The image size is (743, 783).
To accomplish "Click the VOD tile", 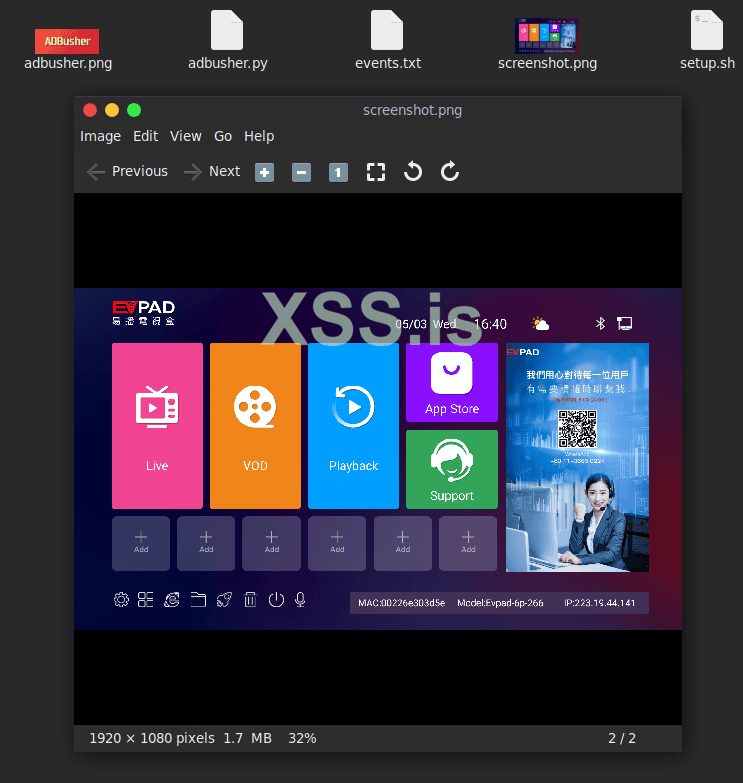I will click(x=255, y=425).
